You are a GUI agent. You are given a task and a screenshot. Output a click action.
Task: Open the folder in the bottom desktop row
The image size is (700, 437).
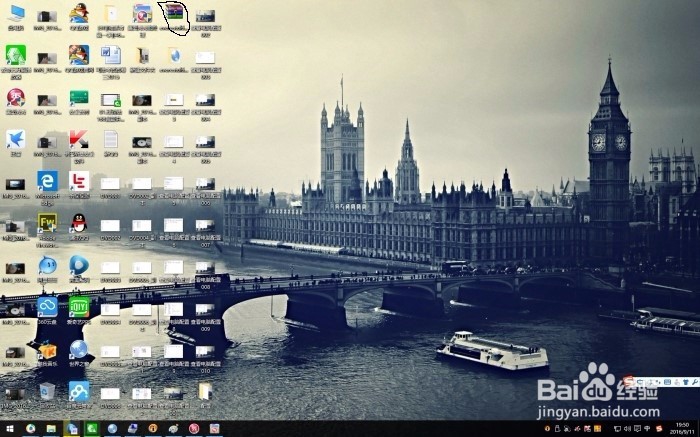pos(205,391)
